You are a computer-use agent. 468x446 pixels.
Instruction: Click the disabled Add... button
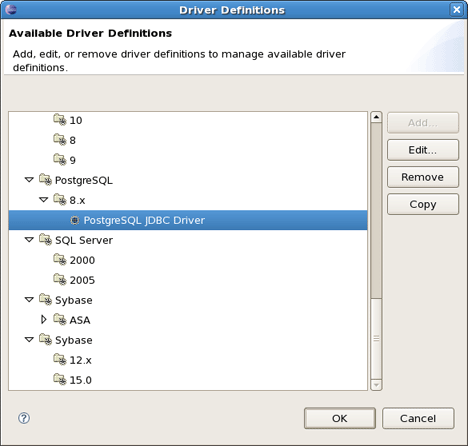[423, 123]
